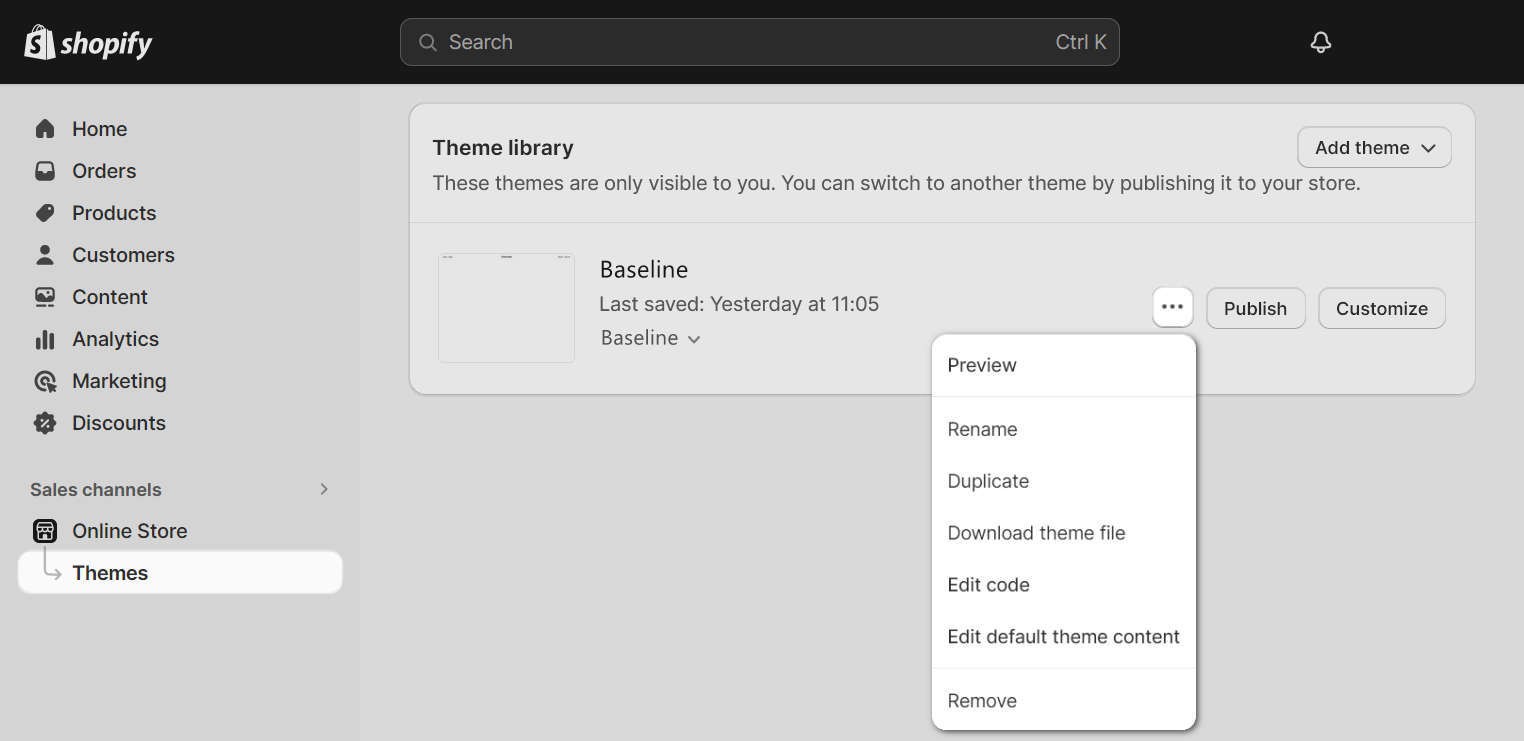Image resolution: width=1524 pixels, height=741 pixels.
Task: Open the Home icon in sidebar
Action: 45,128
